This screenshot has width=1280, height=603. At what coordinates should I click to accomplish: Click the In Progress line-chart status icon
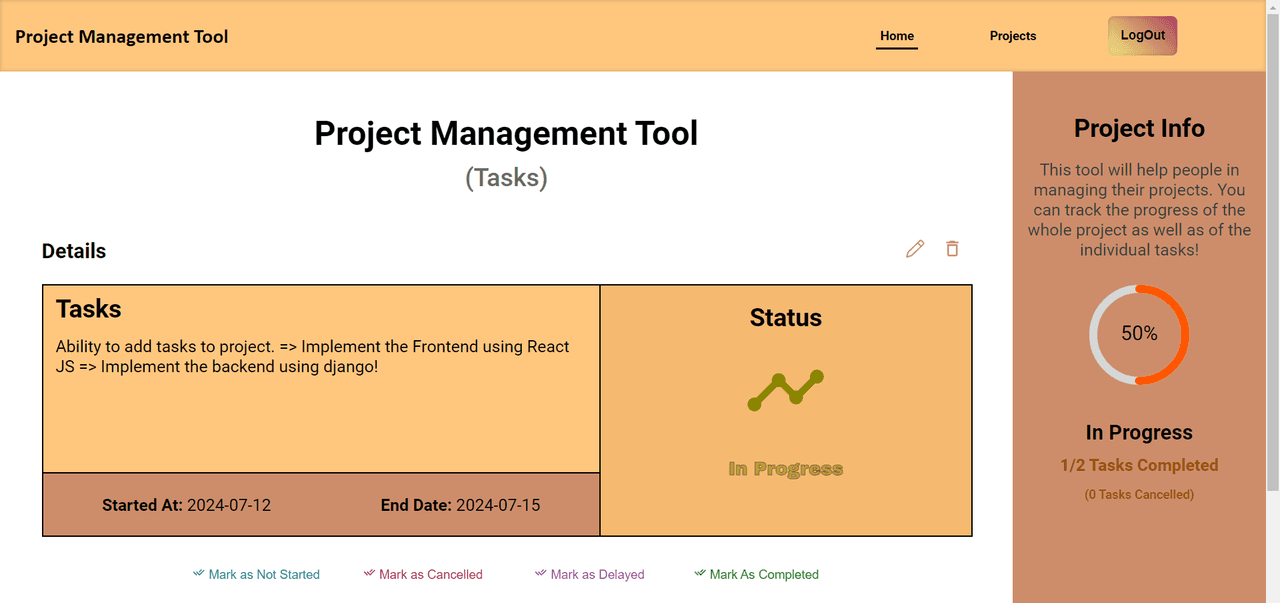click(785, 390)
